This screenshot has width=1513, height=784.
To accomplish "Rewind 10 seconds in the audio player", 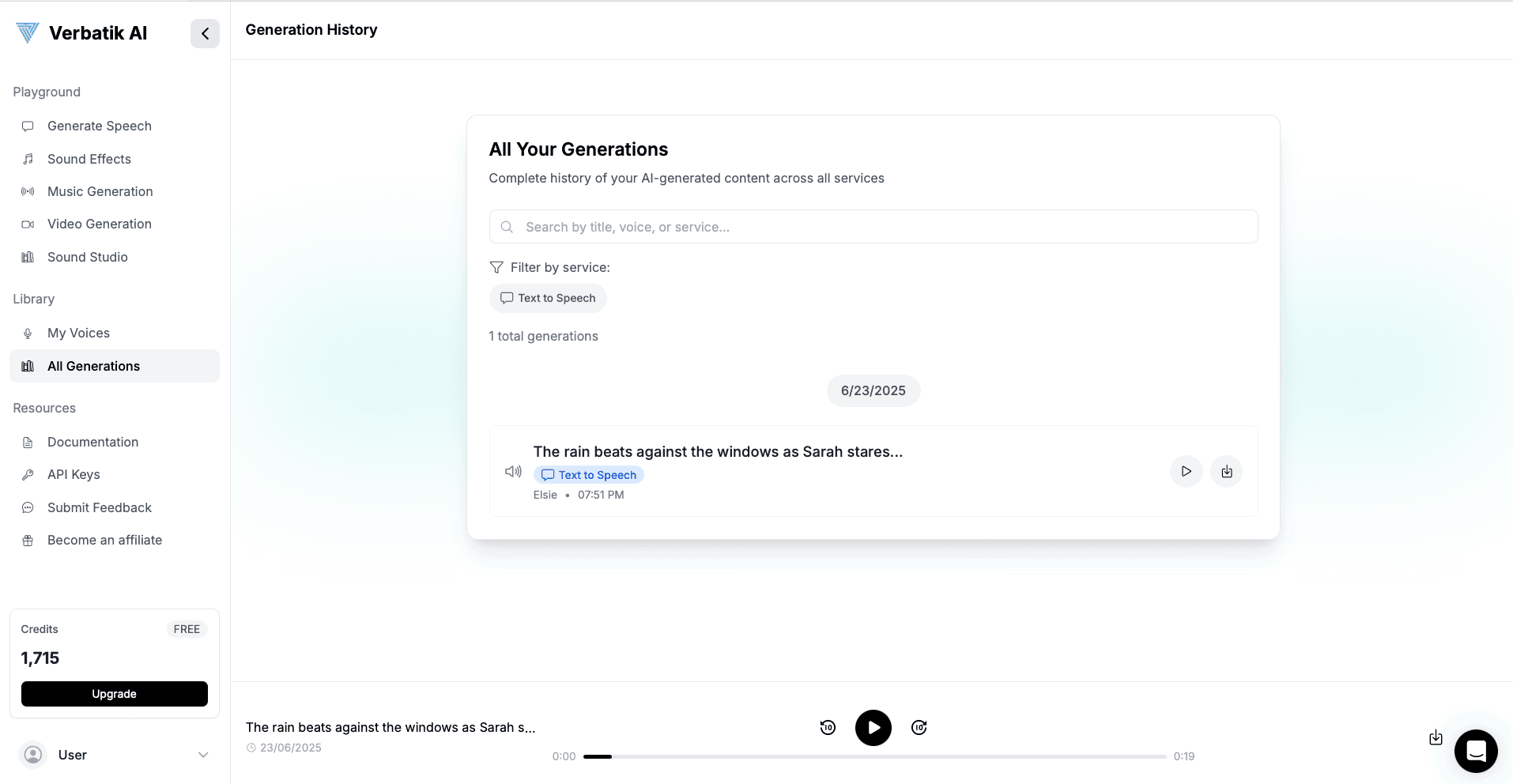I will [828, 727].
